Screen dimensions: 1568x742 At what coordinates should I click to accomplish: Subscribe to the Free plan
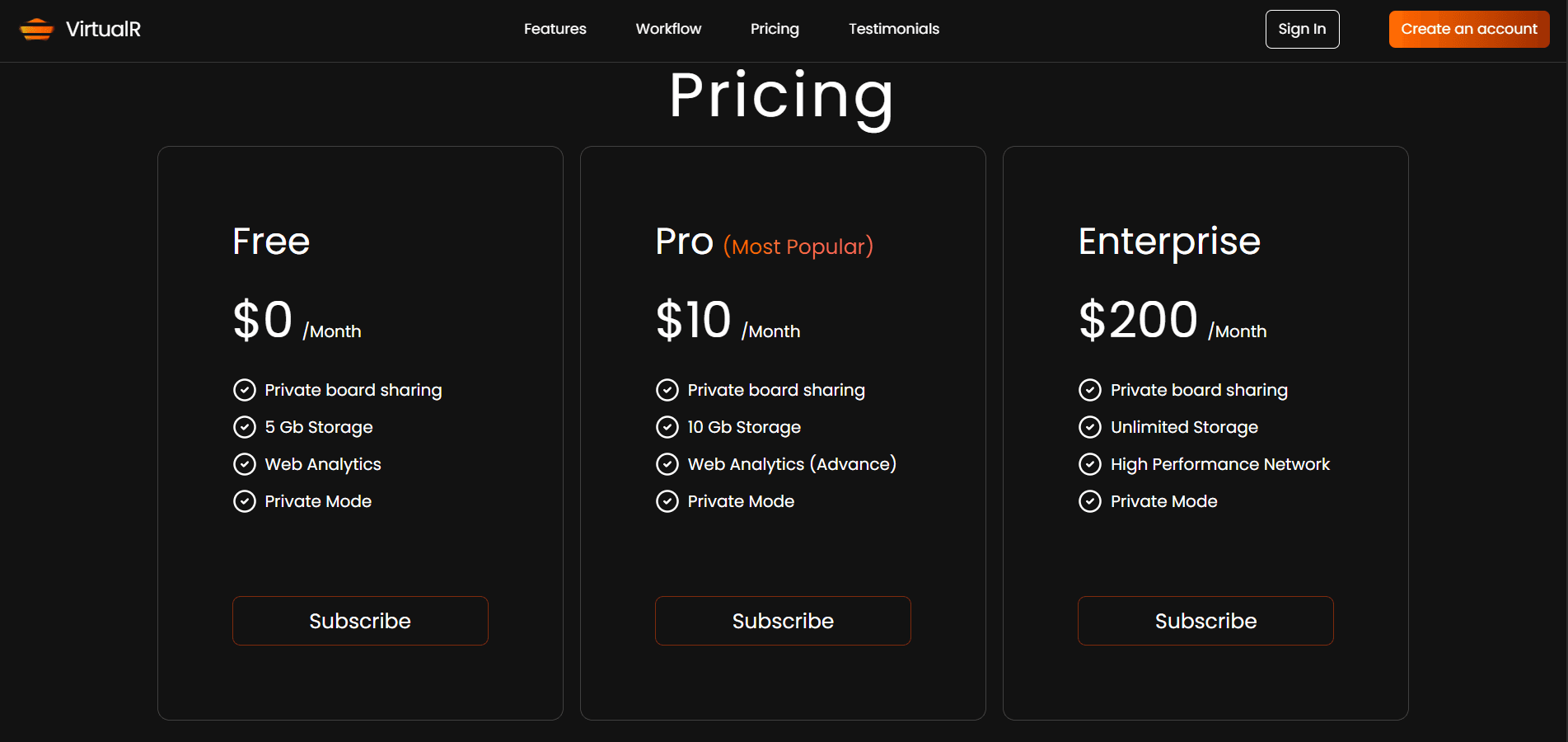tap(360, 621)
